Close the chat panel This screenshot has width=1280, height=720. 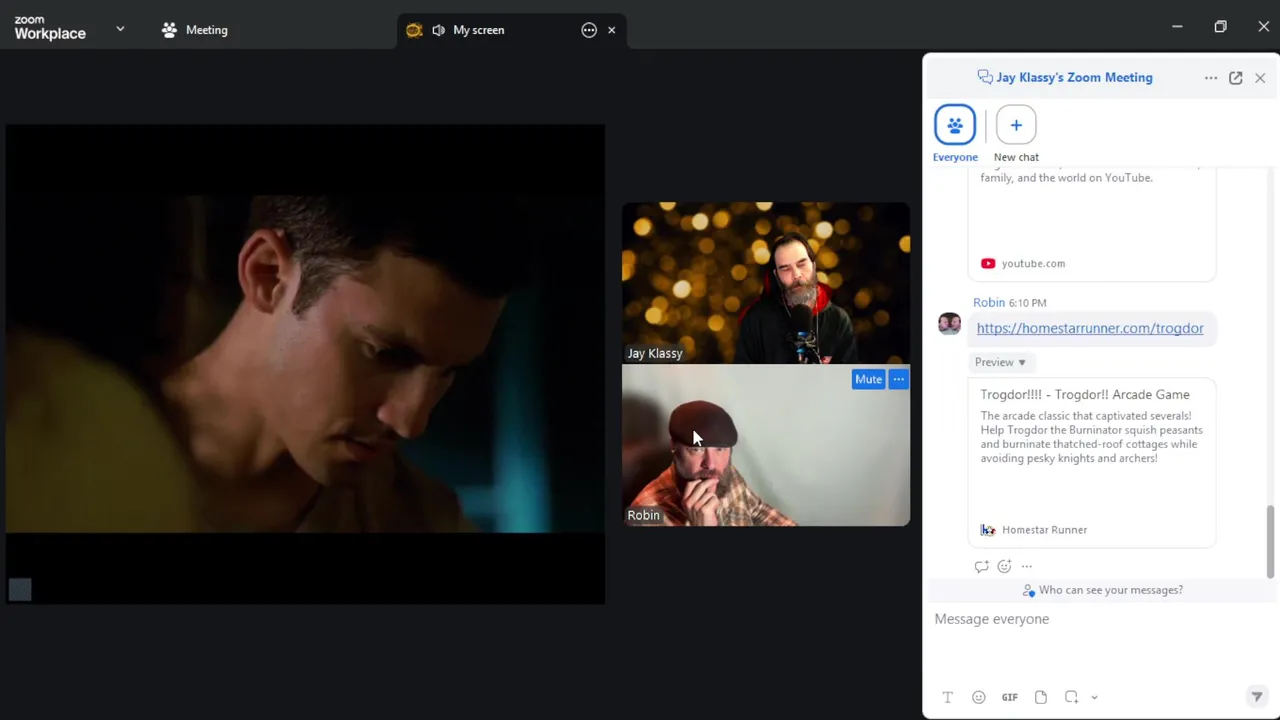(x=1260, y=78)
